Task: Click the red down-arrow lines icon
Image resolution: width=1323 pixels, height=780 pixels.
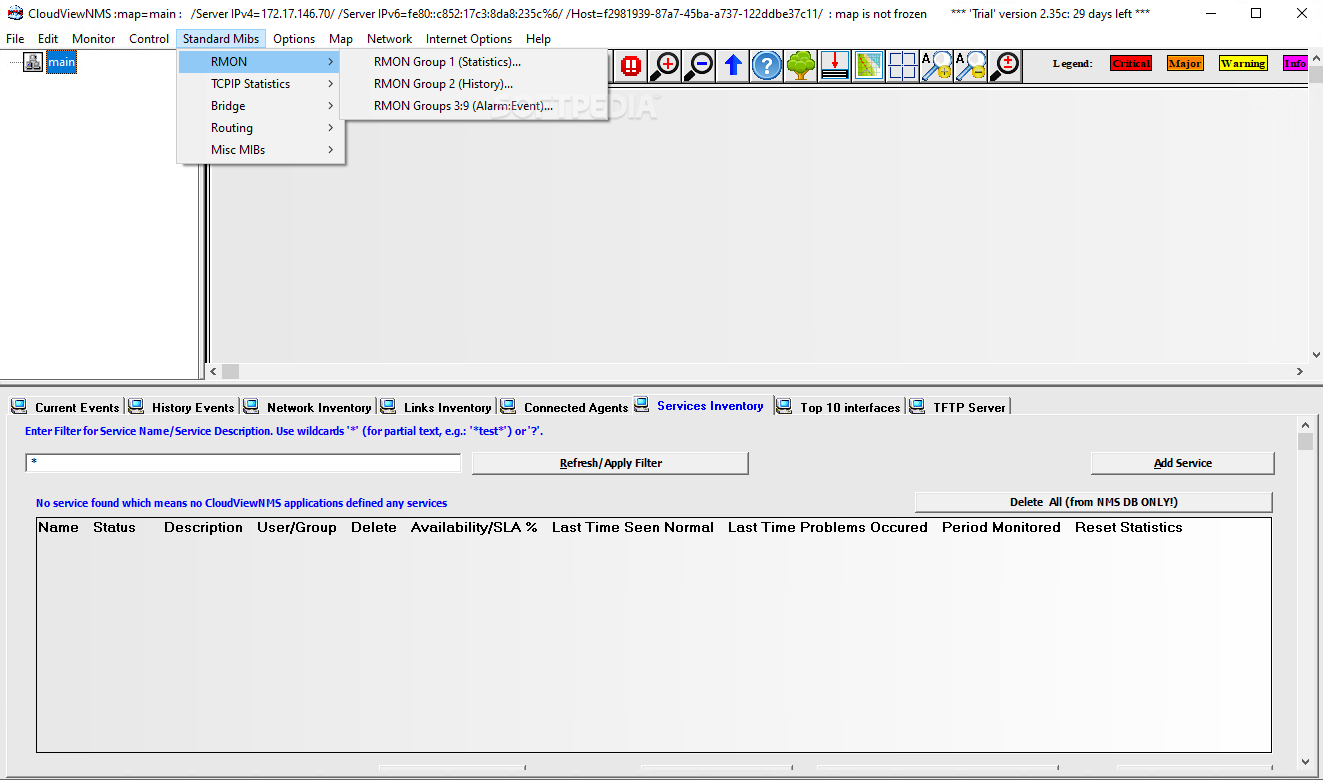Action: pyautogui.click(x=835, y=66)
